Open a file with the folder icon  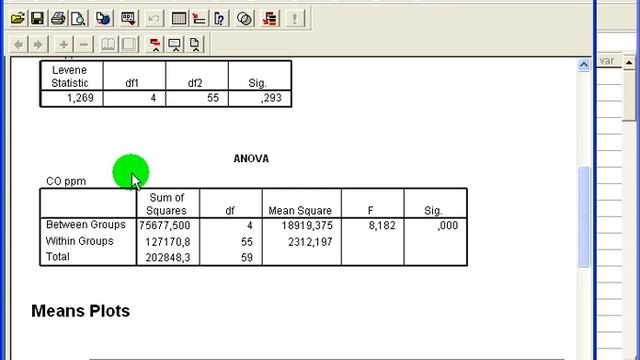(18, 18)
